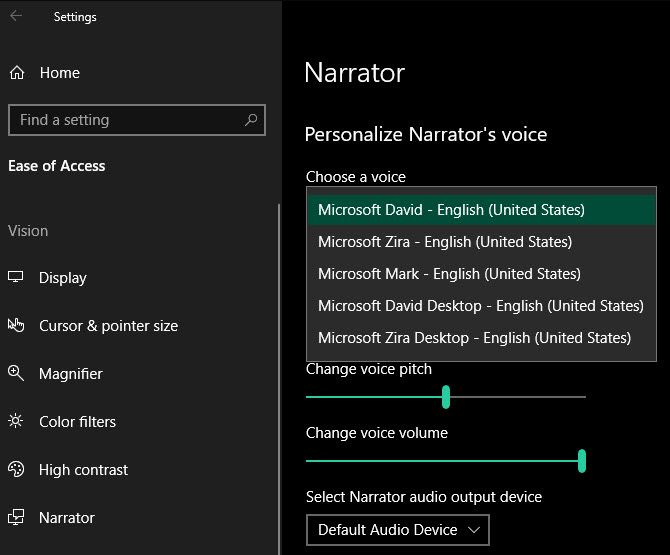The image size is (670, 555).
Task: Go to High contrast settings
Action: (x=83, y=470)
